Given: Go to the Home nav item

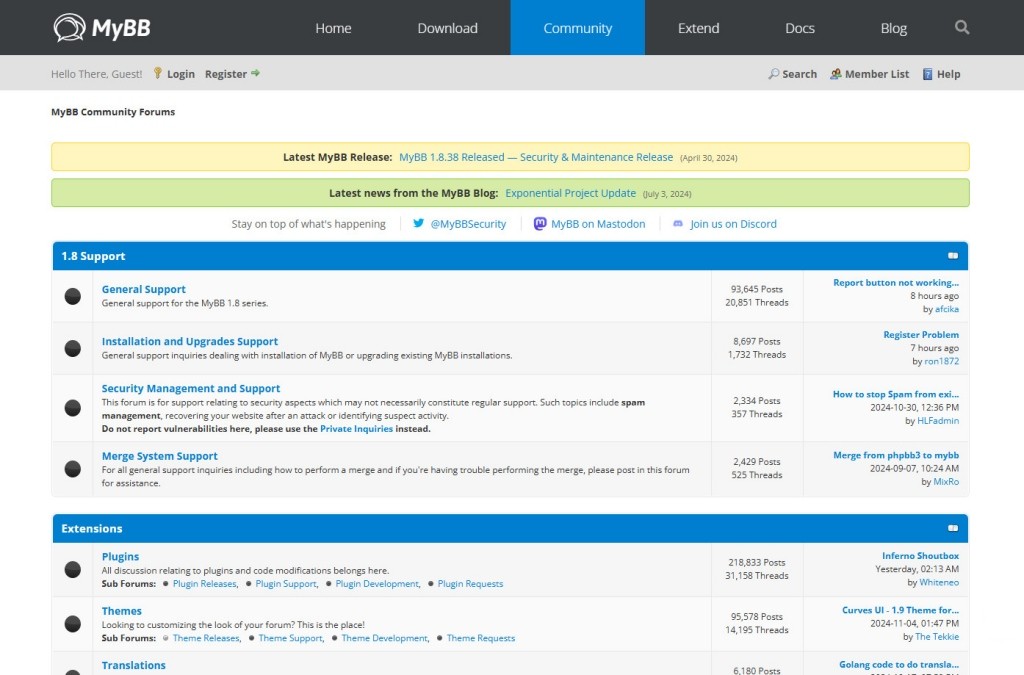Looking at the screenshot, I should 333,28.
